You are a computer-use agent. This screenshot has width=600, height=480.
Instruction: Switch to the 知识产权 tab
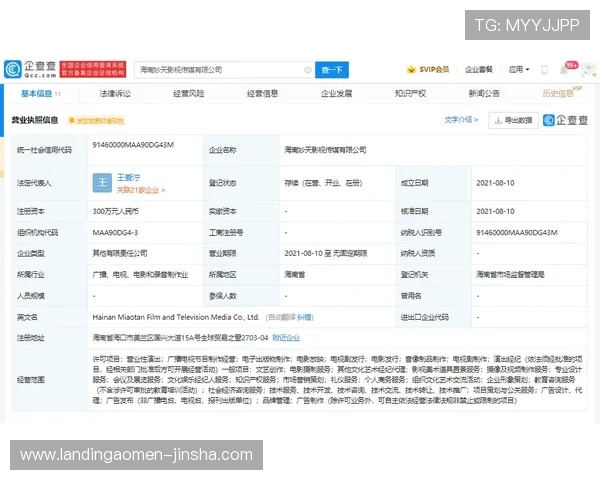pos(410,94)
